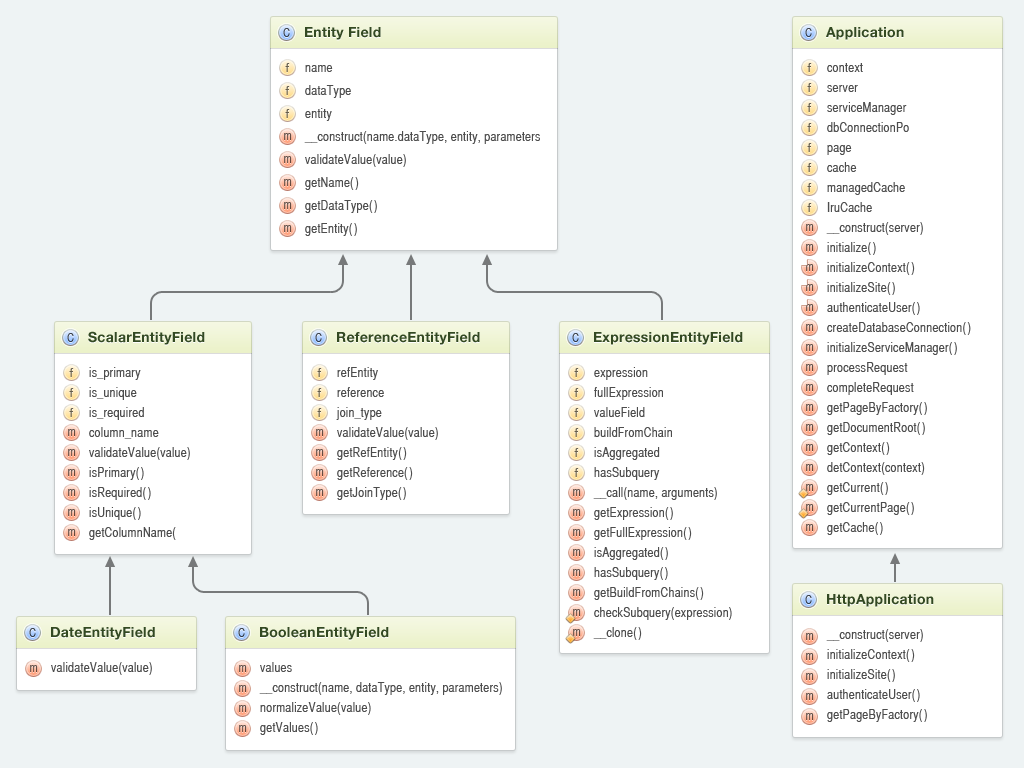Click method icon beside initializeContext() in Application
Image resolution: width=1024 pixels, height=768 pixels.
pos(810,268)
